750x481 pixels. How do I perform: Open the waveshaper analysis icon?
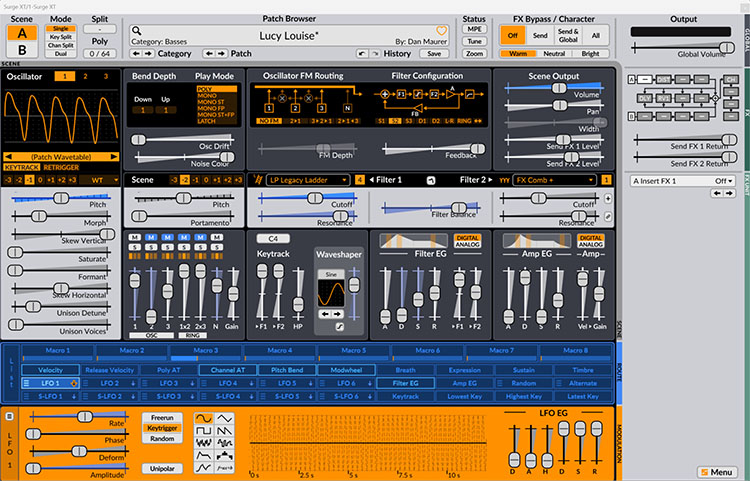tap(339, 327)
